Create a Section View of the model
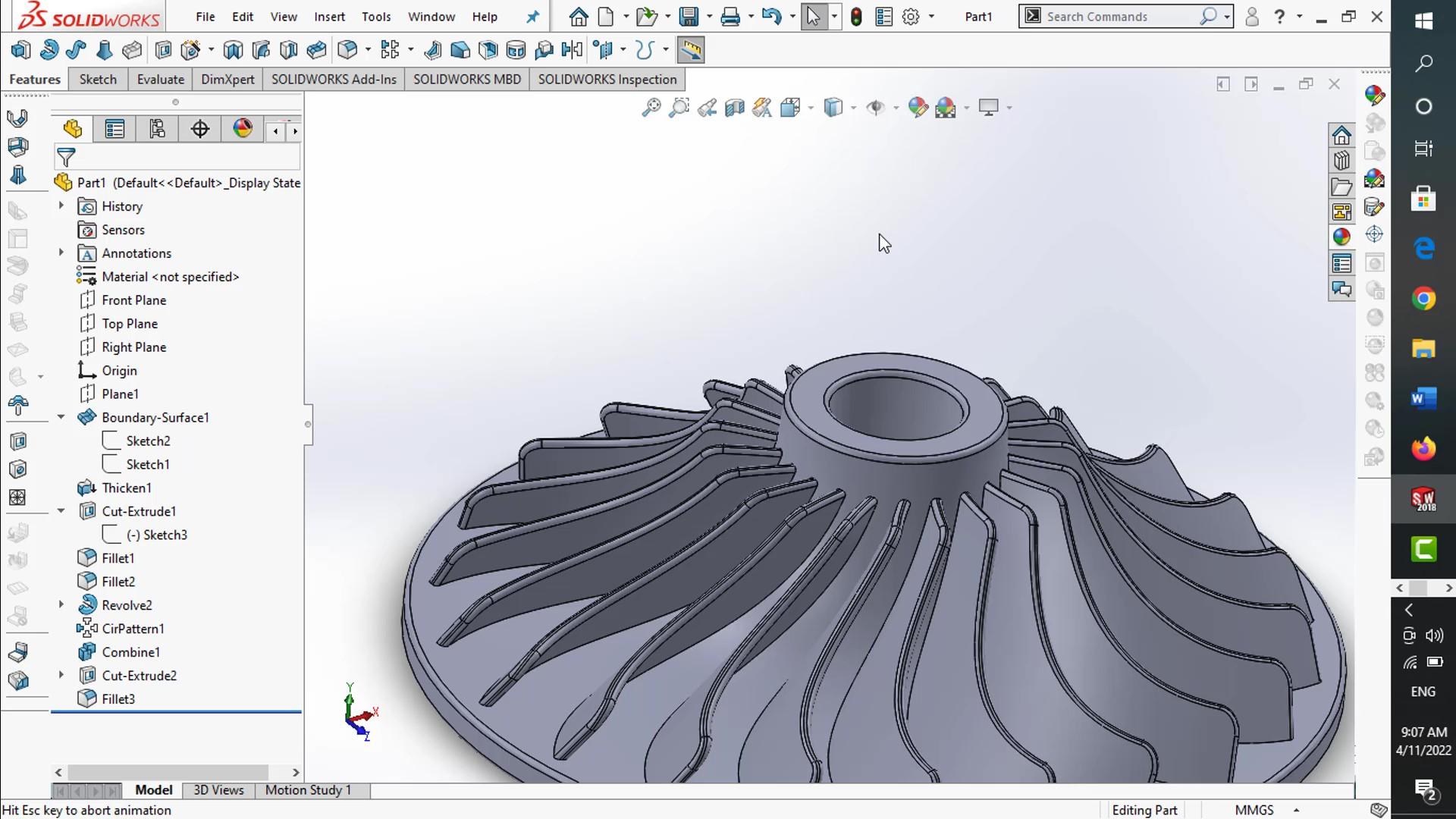The width and height of the screenshot is (1456, 819). [x=735, y=108]
